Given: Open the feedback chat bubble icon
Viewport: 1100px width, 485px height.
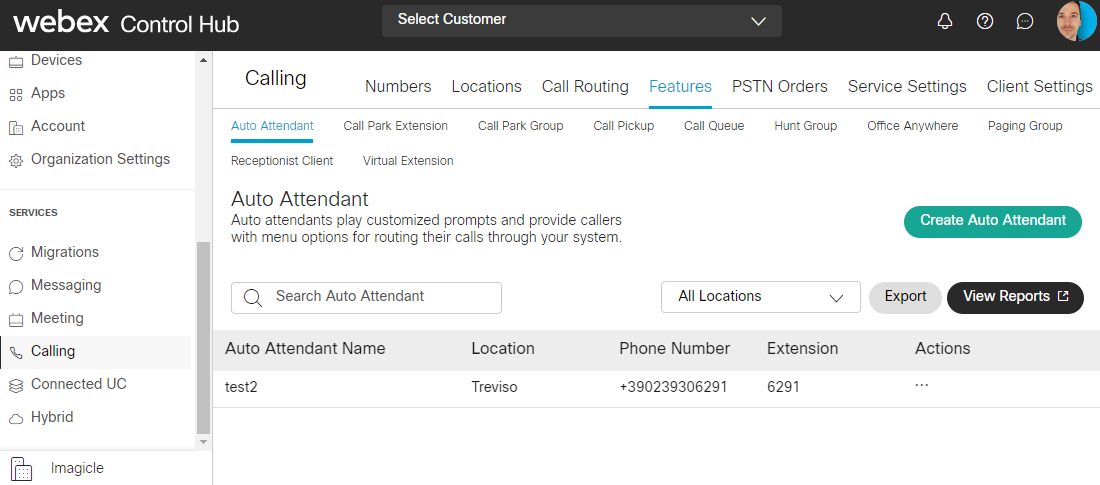Looking at the screenshot, I should pos(1024,21).
